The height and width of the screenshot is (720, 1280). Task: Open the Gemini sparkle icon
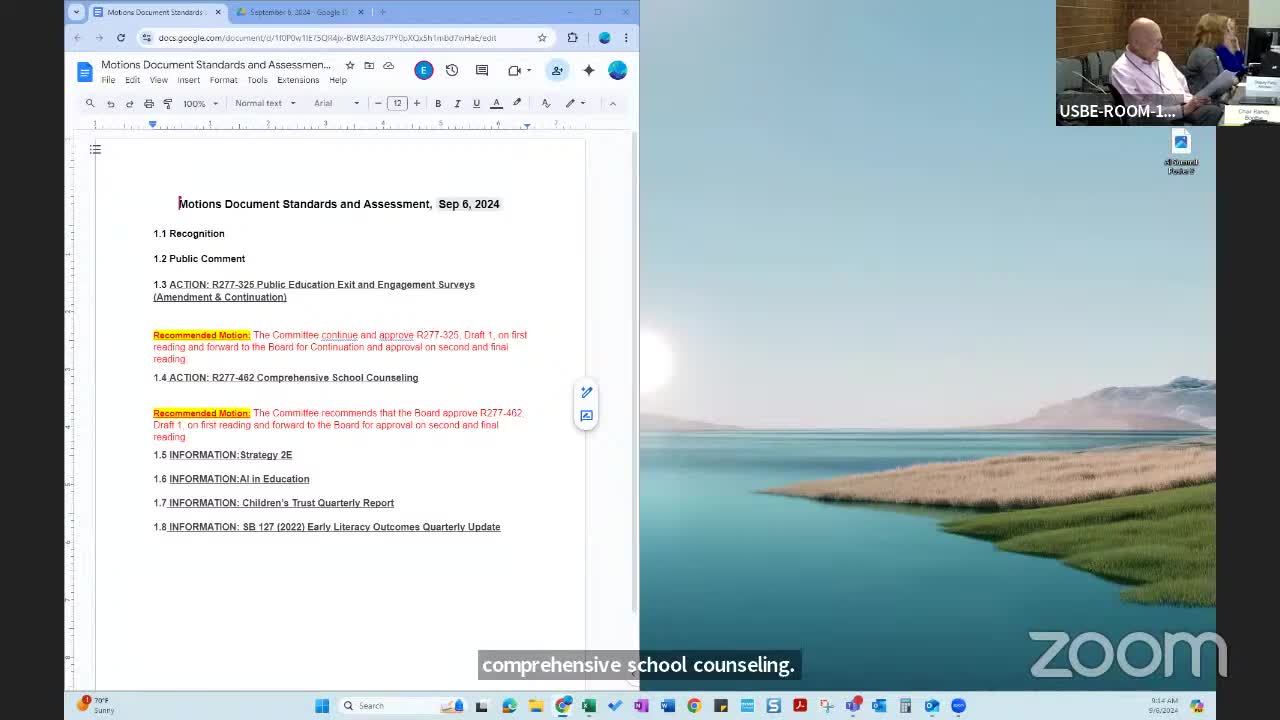(x=589, y=70)
